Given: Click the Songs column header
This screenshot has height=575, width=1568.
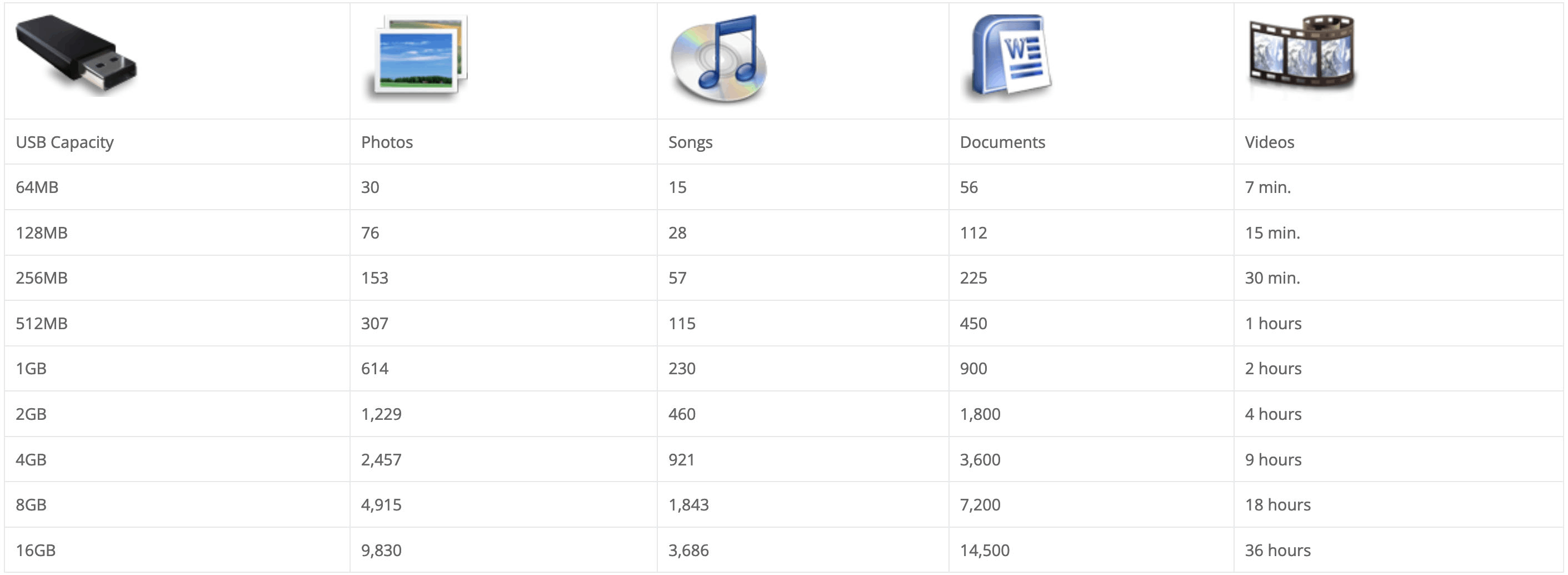Looking at the screenshot, I should (x=690, y=142).
